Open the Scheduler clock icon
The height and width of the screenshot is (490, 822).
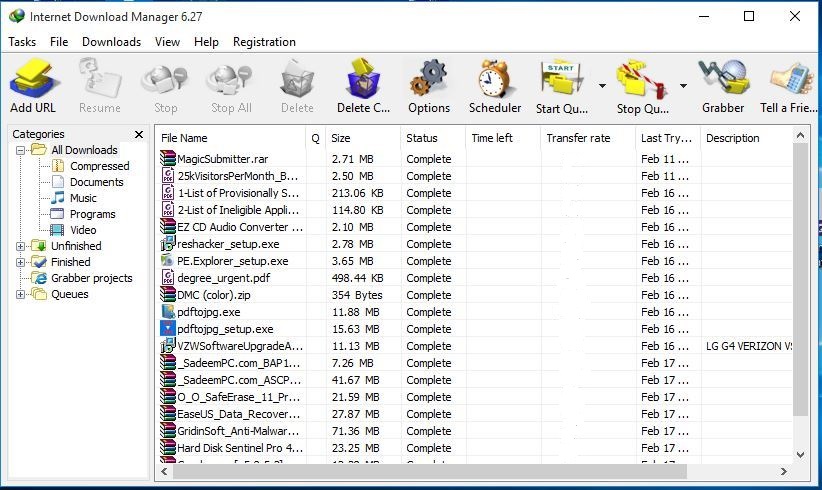494,79
